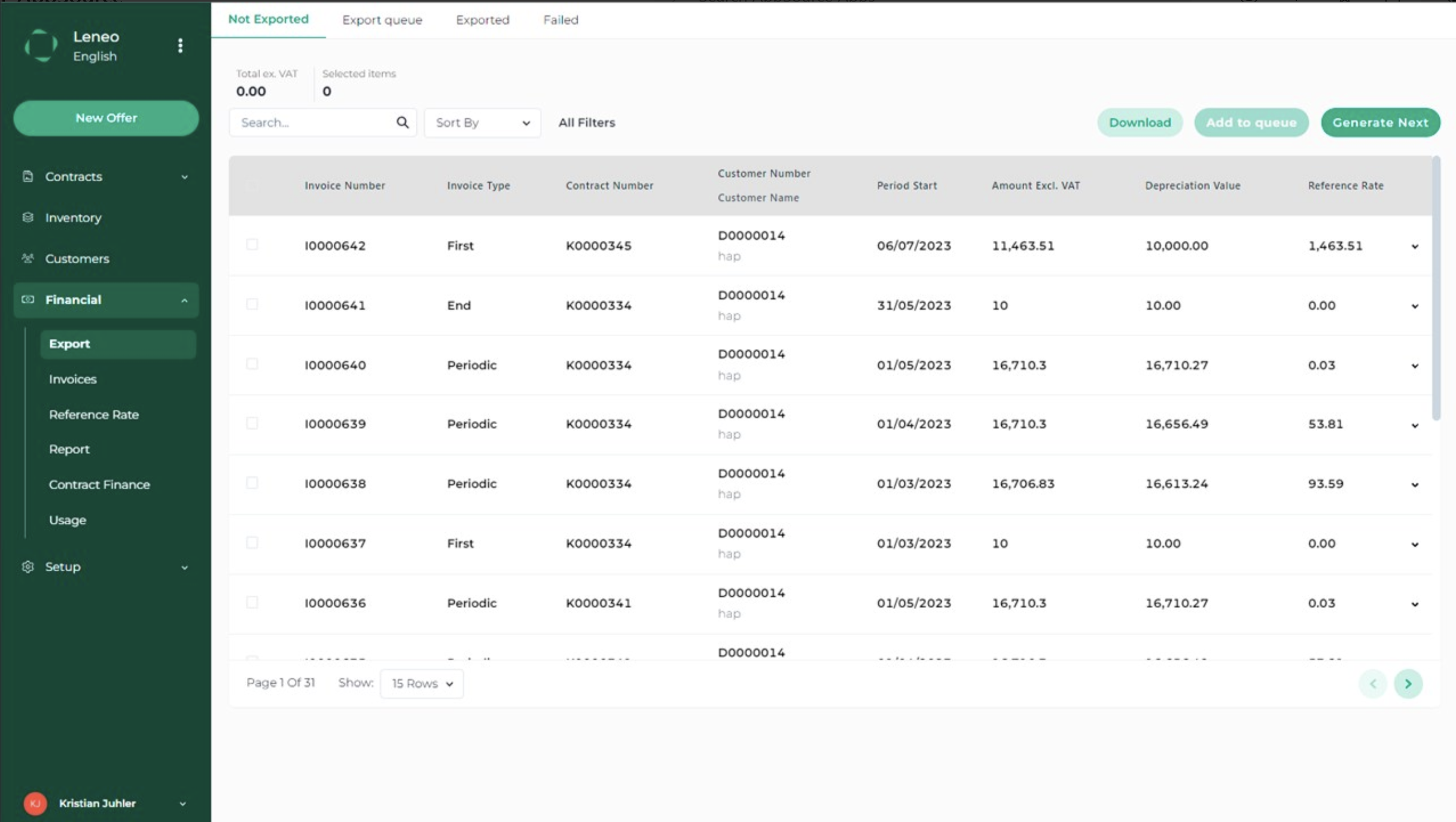The height and width of the screenshot is (822, 1456).
Task: Click contract number K0000345
Action: tap(598, 245)
